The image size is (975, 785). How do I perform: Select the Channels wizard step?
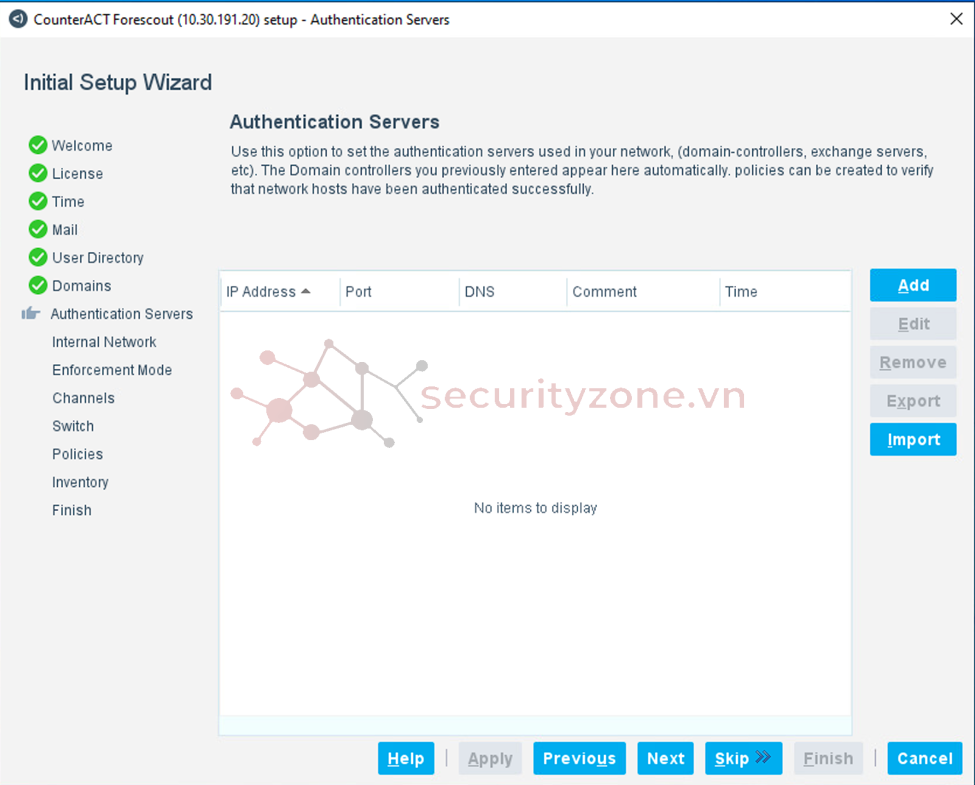click(83, 397)
